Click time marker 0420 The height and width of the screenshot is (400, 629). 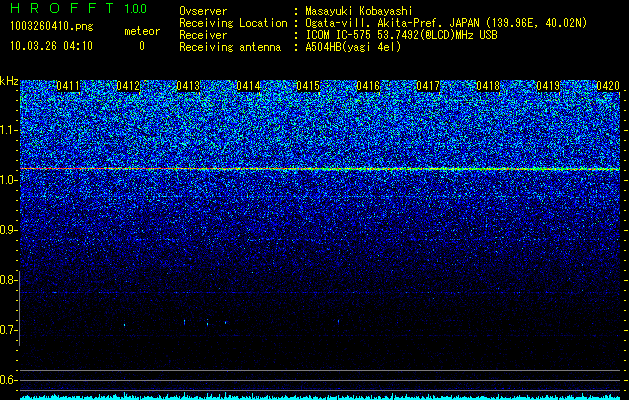(x=608, y=86)
